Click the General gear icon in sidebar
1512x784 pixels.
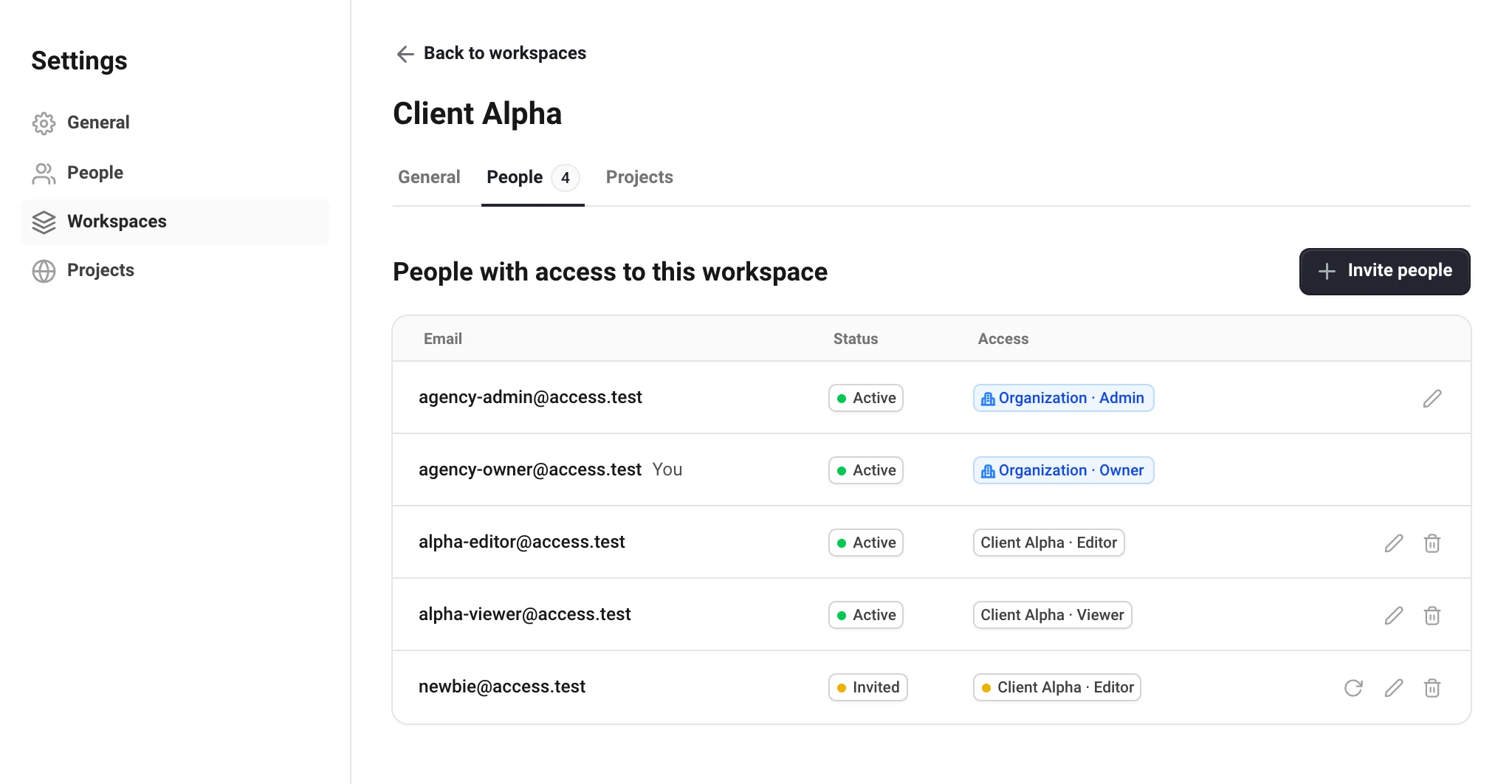[x=44, y=123]
